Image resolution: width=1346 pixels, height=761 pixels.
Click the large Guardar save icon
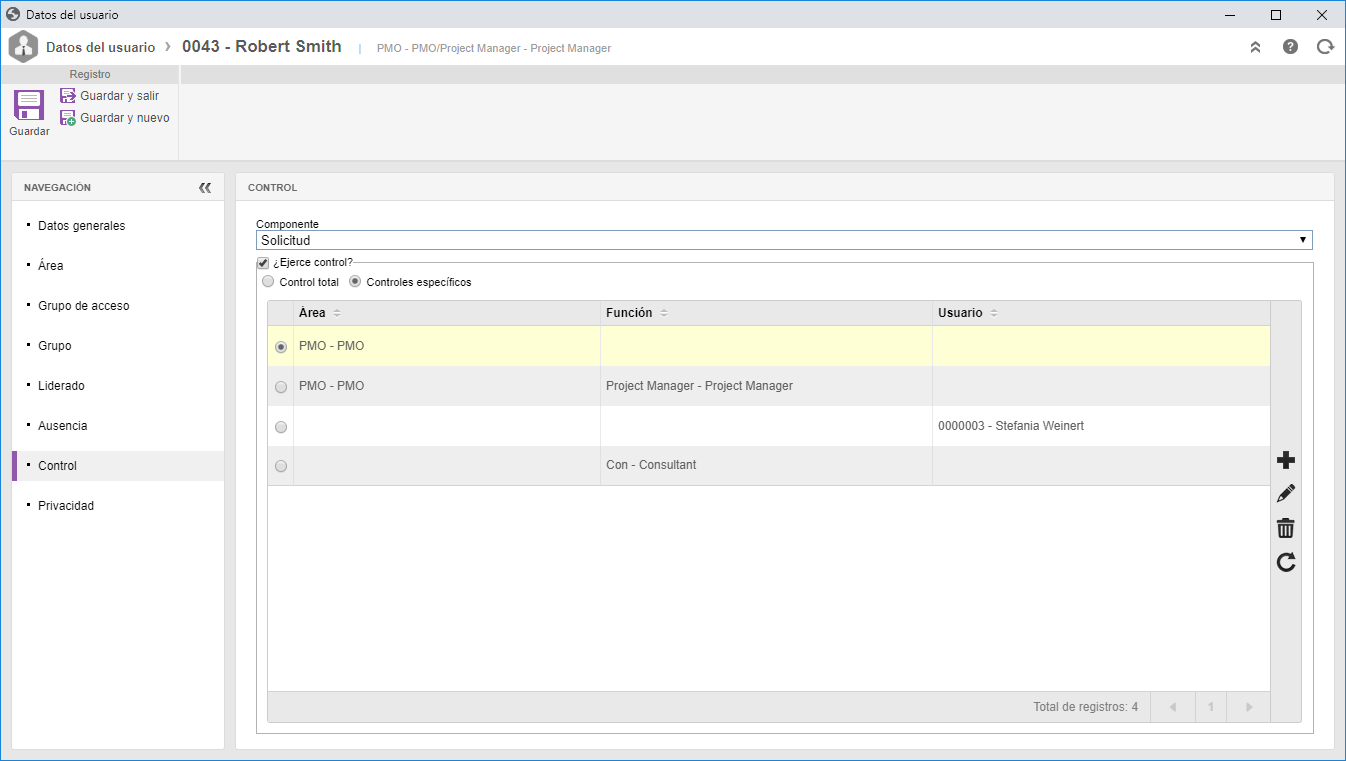pos(28,105)
